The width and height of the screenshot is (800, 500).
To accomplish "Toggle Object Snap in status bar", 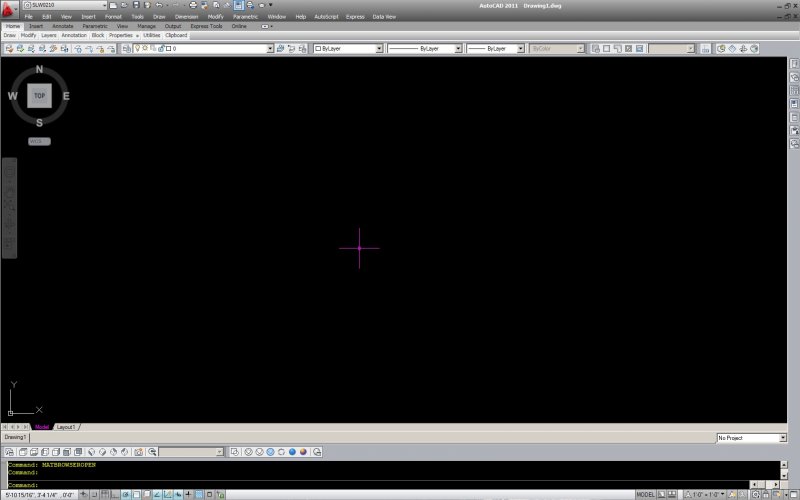I will pyautogui.click(x=136, y=495).
